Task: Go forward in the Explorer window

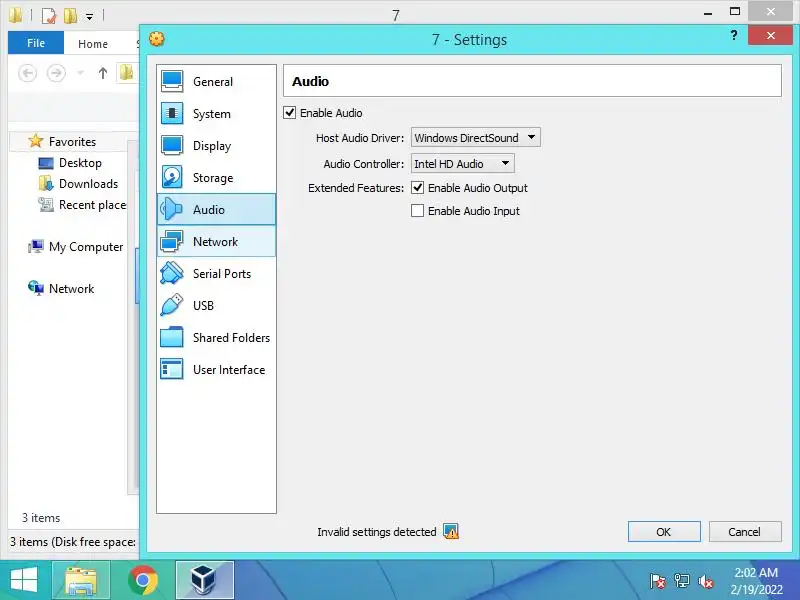Action: [56, 73]
